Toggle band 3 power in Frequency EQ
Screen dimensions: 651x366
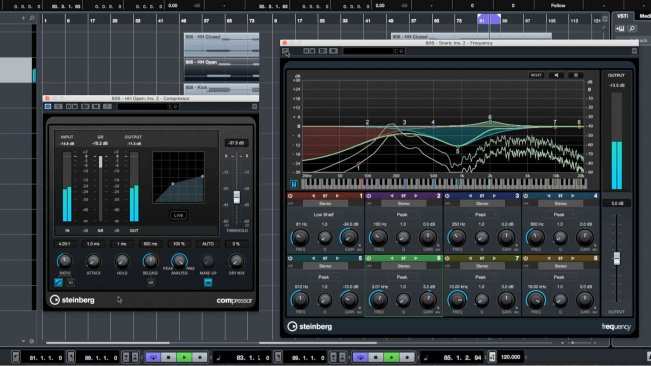pyautogui.click(x=447, y=196)
